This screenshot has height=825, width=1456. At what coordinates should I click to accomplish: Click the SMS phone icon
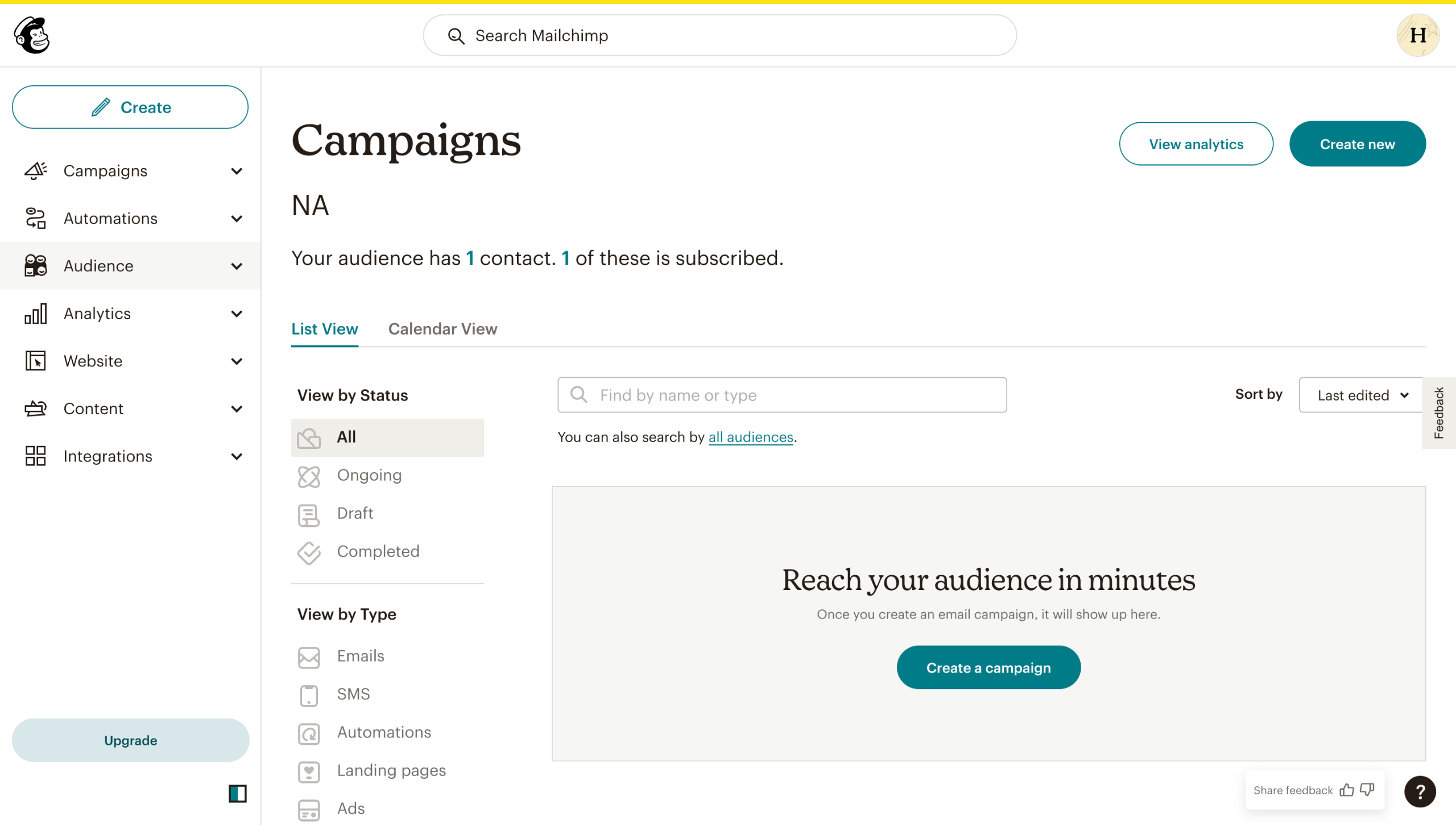[x=309, y=695]
